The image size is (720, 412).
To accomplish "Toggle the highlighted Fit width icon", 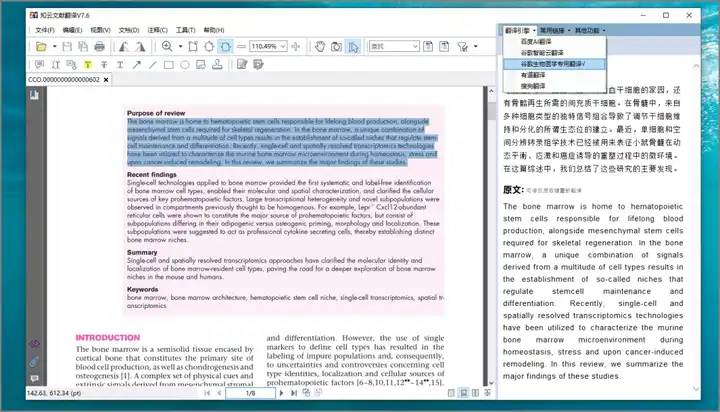I will [x=225, y=46].
